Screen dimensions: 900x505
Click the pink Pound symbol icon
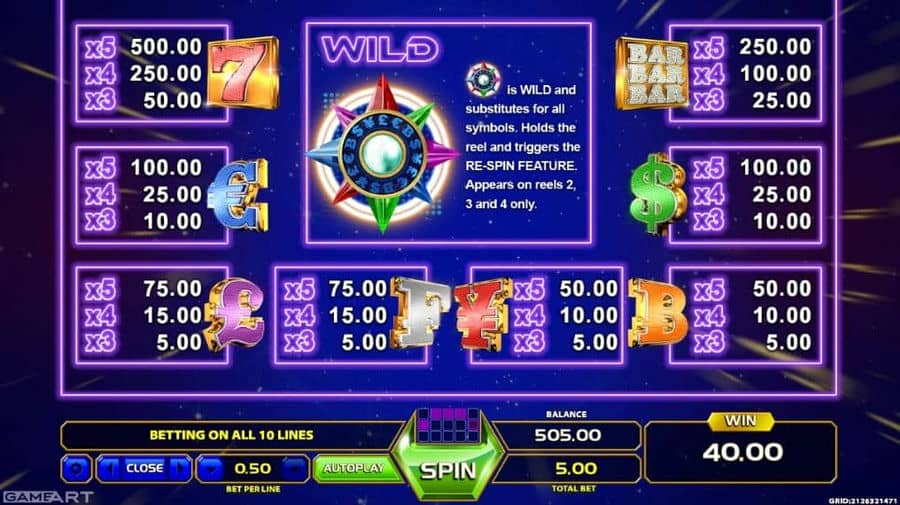(x=235, y=314)
